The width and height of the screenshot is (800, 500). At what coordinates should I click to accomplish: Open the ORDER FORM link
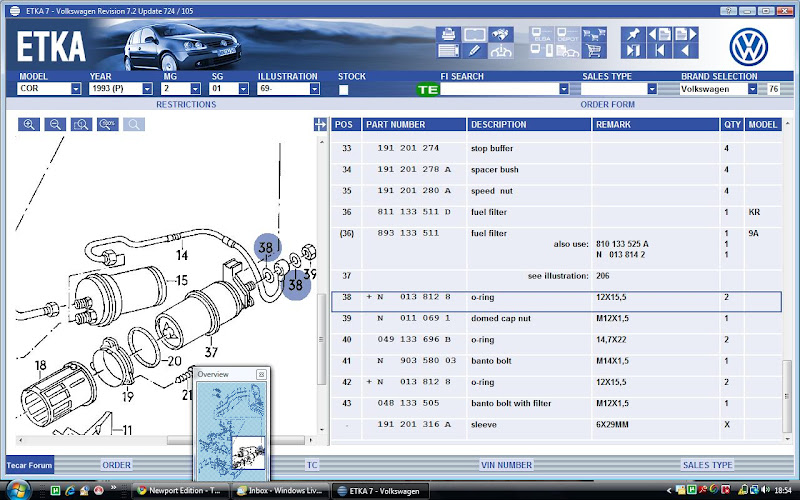click(607, 104)
